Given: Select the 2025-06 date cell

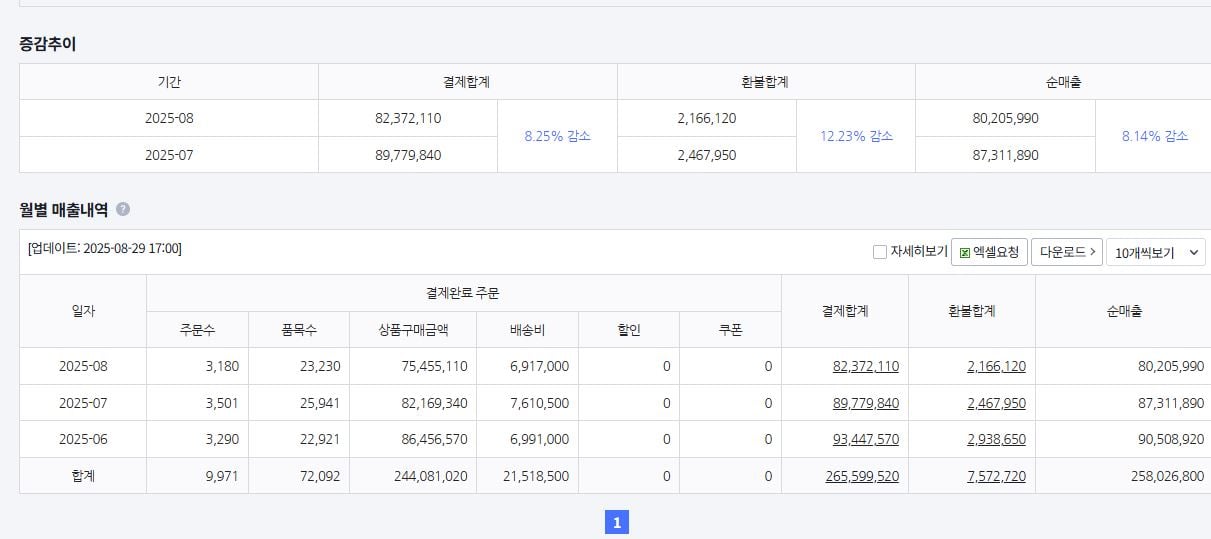Looking at the screenshot, I should (83, 440).
